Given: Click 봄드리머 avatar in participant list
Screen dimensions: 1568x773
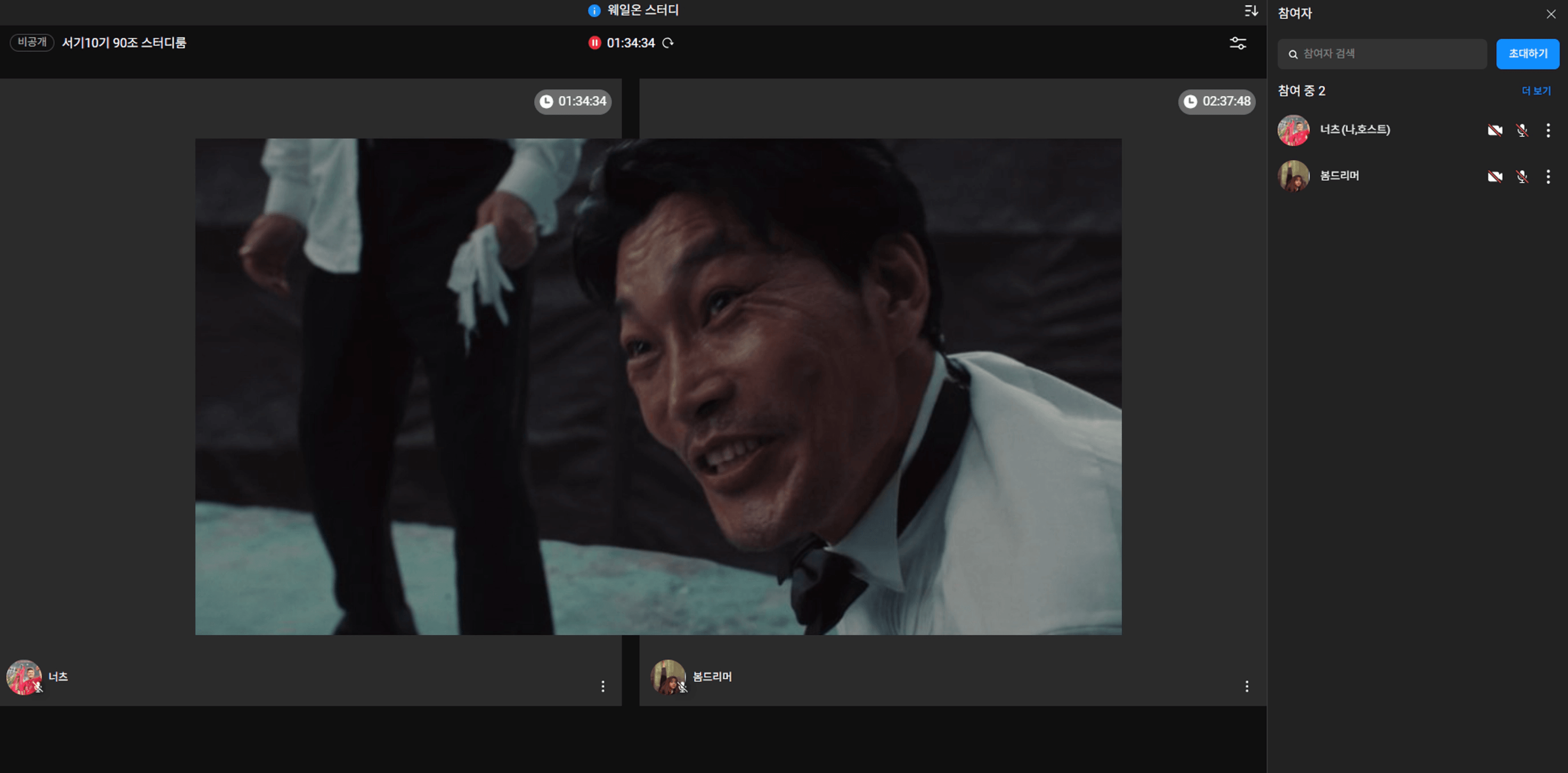Looking at the screenshot, I should pyautogui.click(x=1294, y=176).
